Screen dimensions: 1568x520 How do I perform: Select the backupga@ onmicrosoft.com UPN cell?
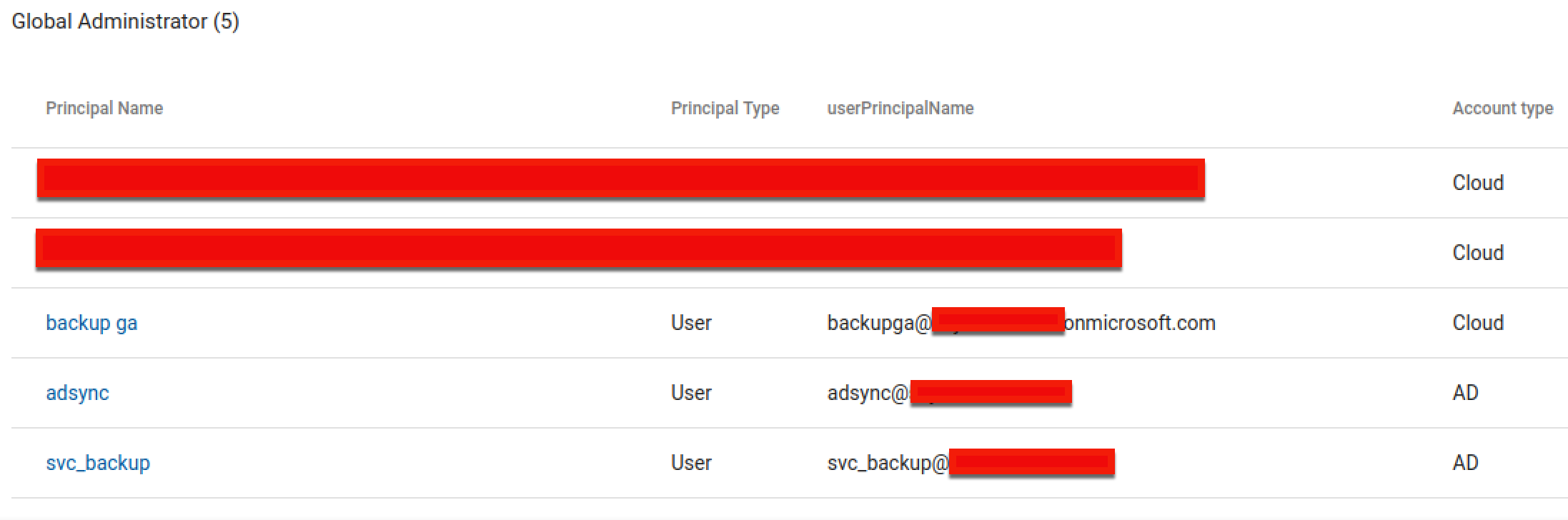(x=1021, y=323)
